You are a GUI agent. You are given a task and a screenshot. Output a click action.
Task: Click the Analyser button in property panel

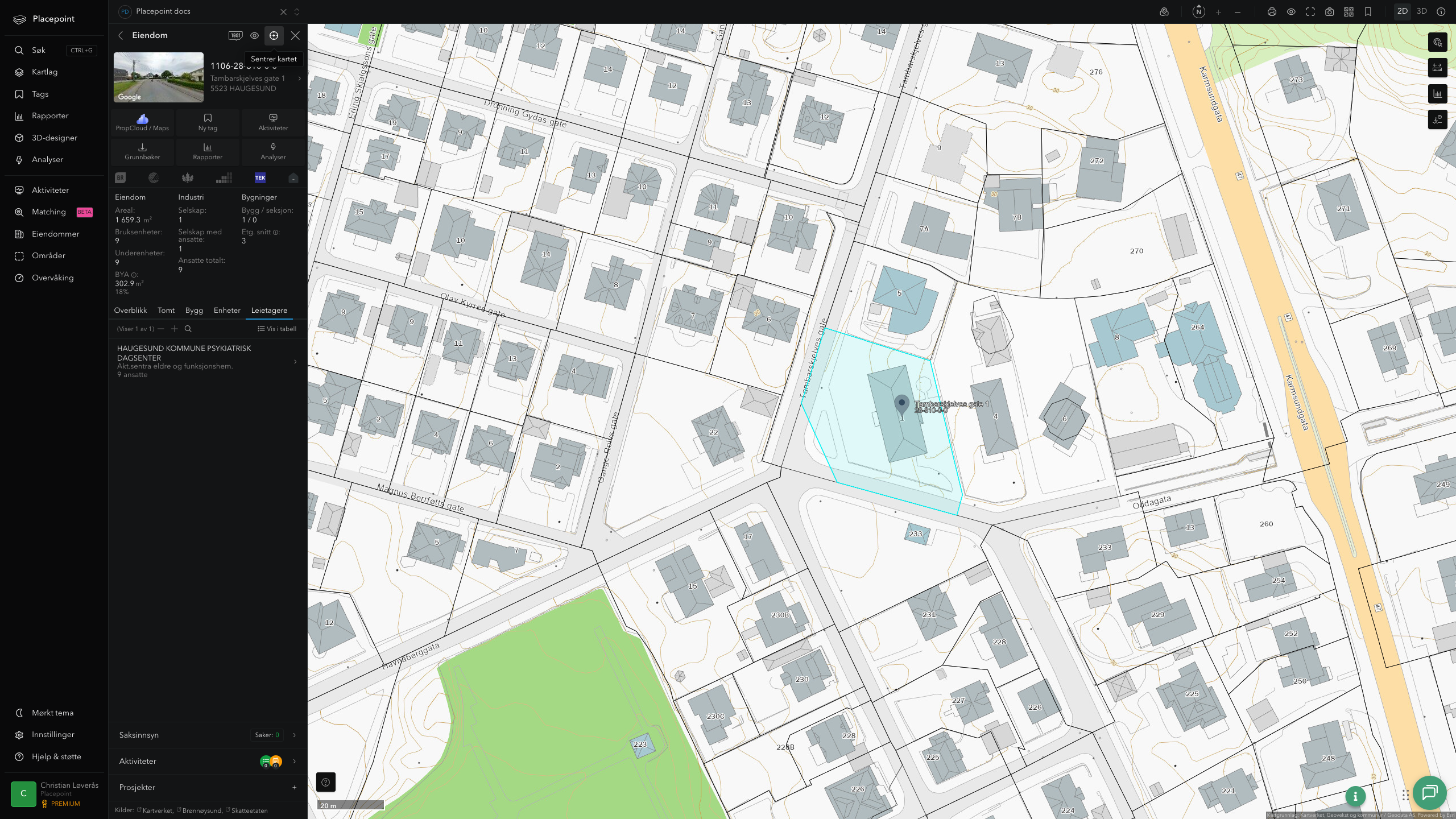pos(273,151)
